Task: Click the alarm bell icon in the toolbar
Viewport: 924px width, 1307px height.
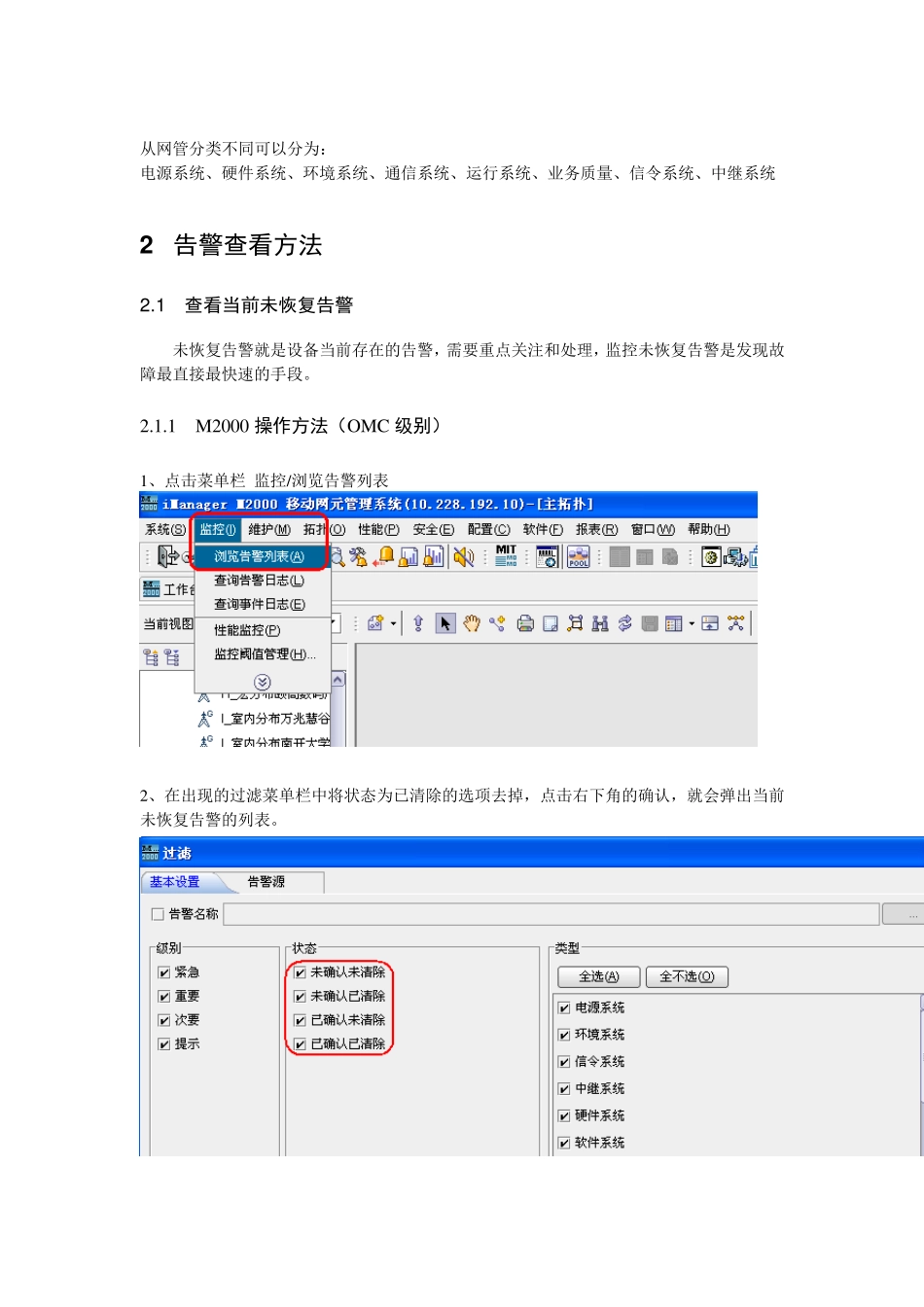Action: pyautogui.click(x=385, y=556)
